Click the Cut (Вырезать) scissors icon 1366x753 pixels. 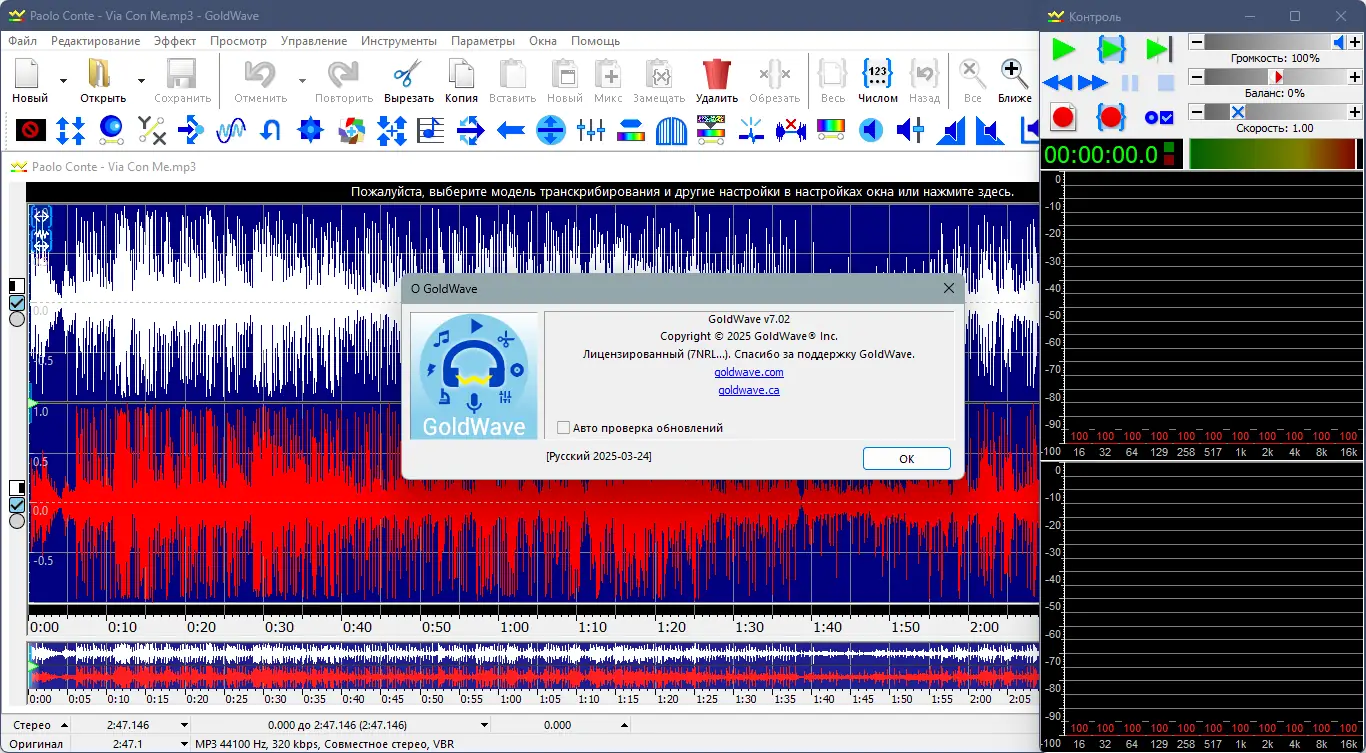tap(408, 75)
